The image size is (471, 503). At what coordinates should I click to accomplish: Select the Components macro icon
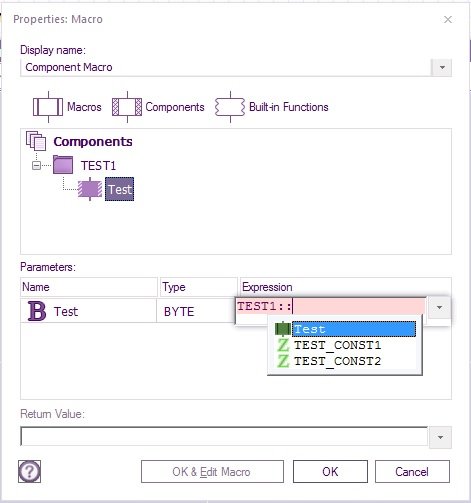click(x=127, y=107)
